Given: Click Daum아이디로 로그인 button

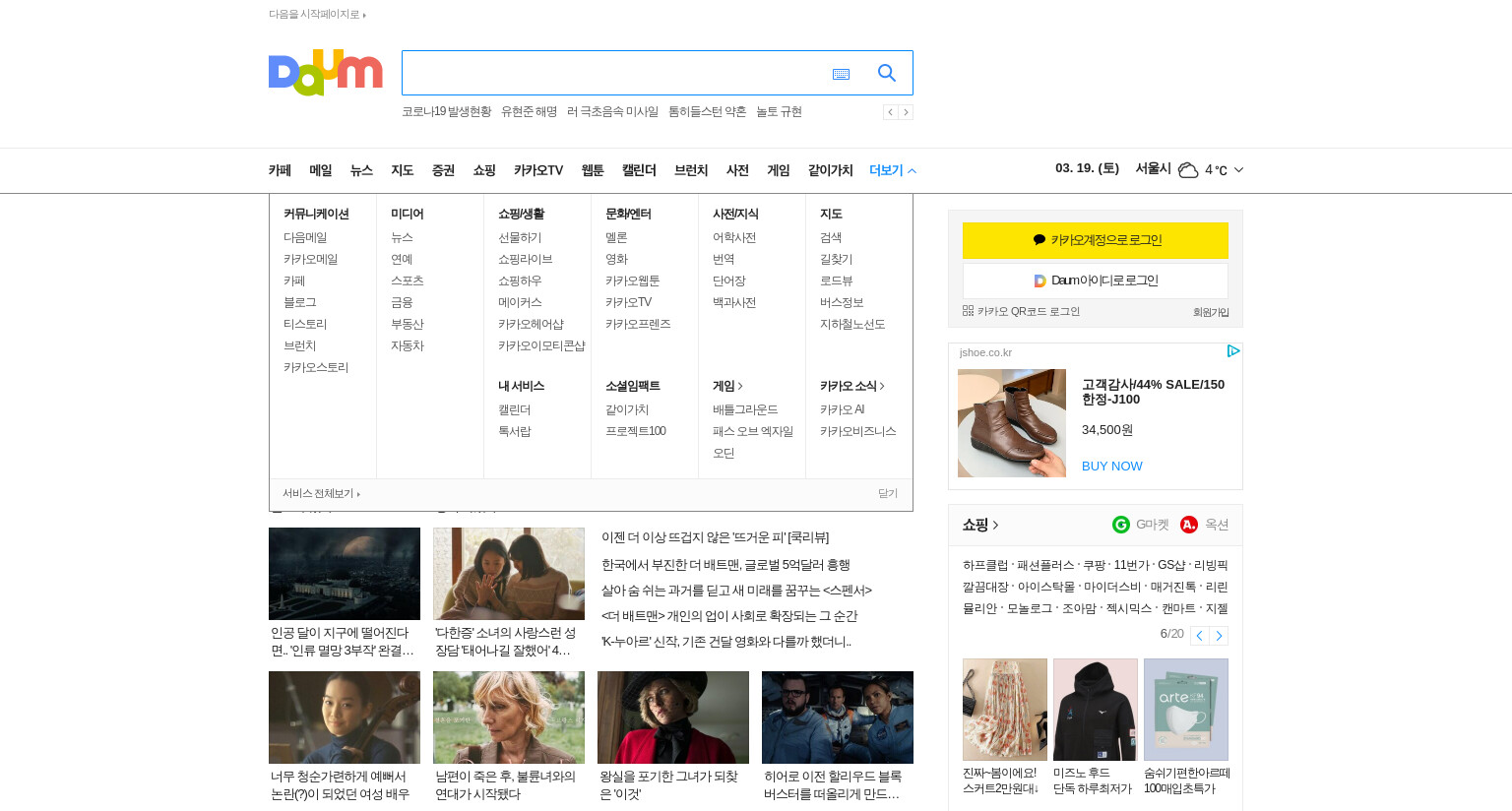Looking at the screenshot, I should 1096,281.
